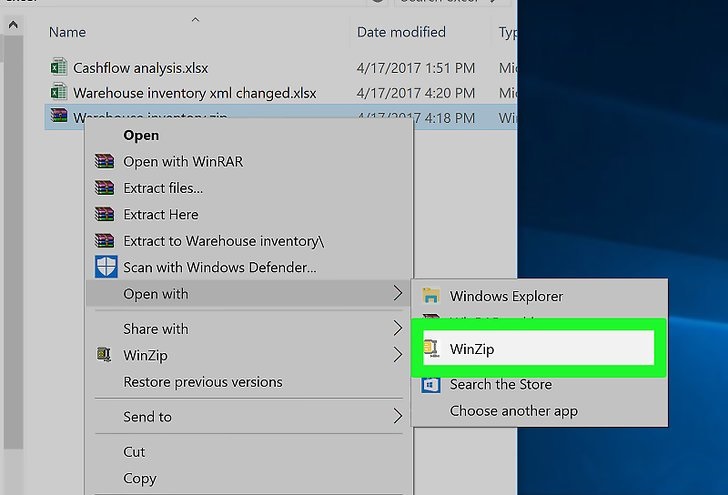Click the sort direction arrow above Name
The image size is (728, 495).
point(195,20)
